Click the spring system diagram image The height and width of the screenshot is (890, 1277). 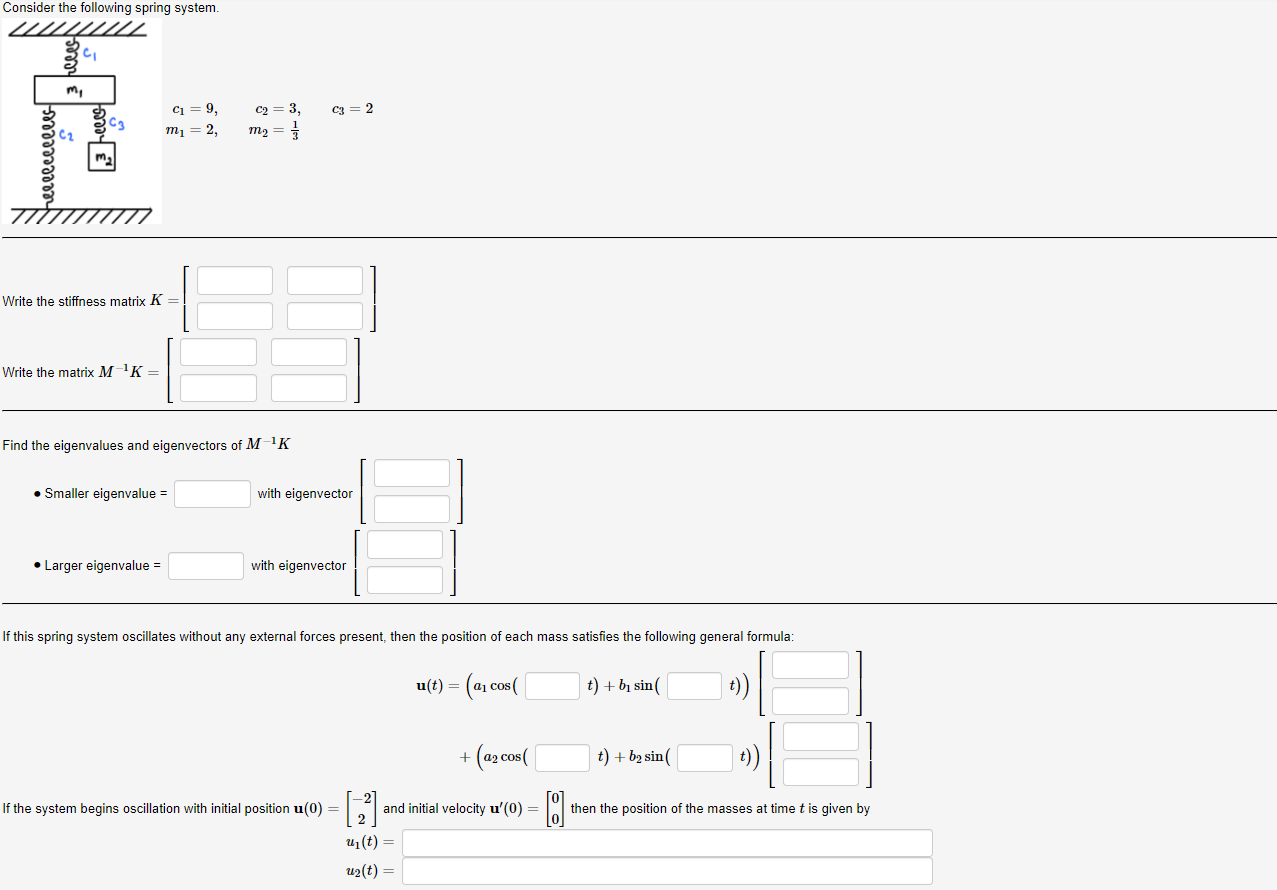(x=80, y=120)
